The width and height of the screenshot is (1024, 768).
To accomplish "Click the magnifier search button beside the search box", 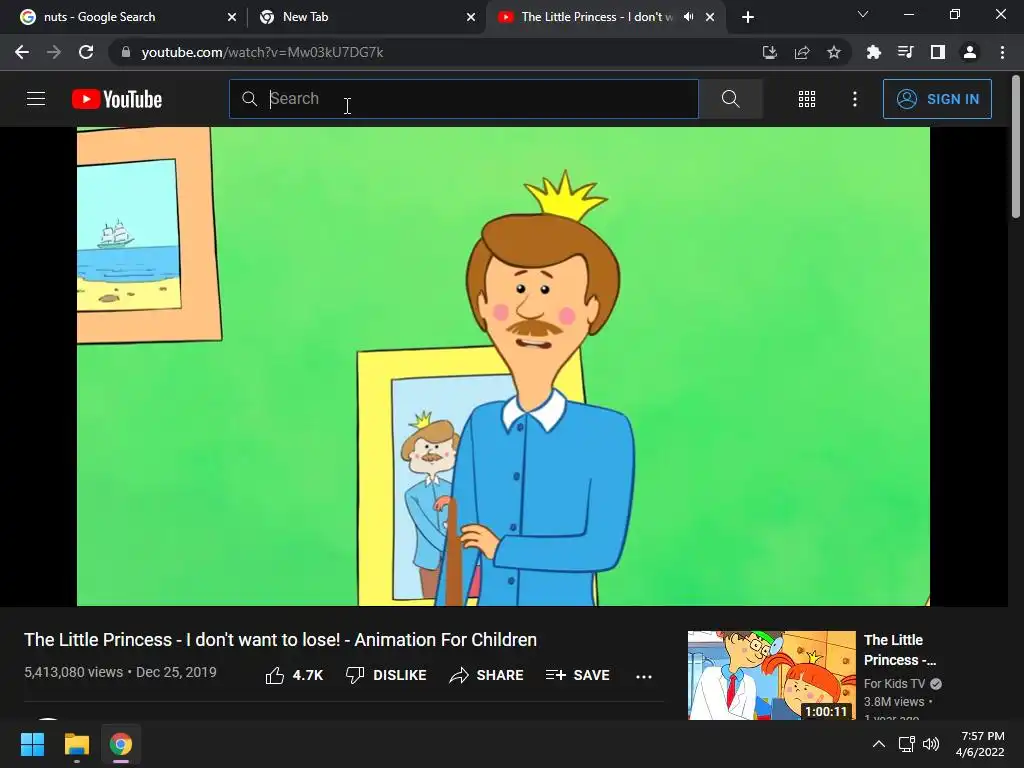I will pyautogui.click(x=731, y=99).
